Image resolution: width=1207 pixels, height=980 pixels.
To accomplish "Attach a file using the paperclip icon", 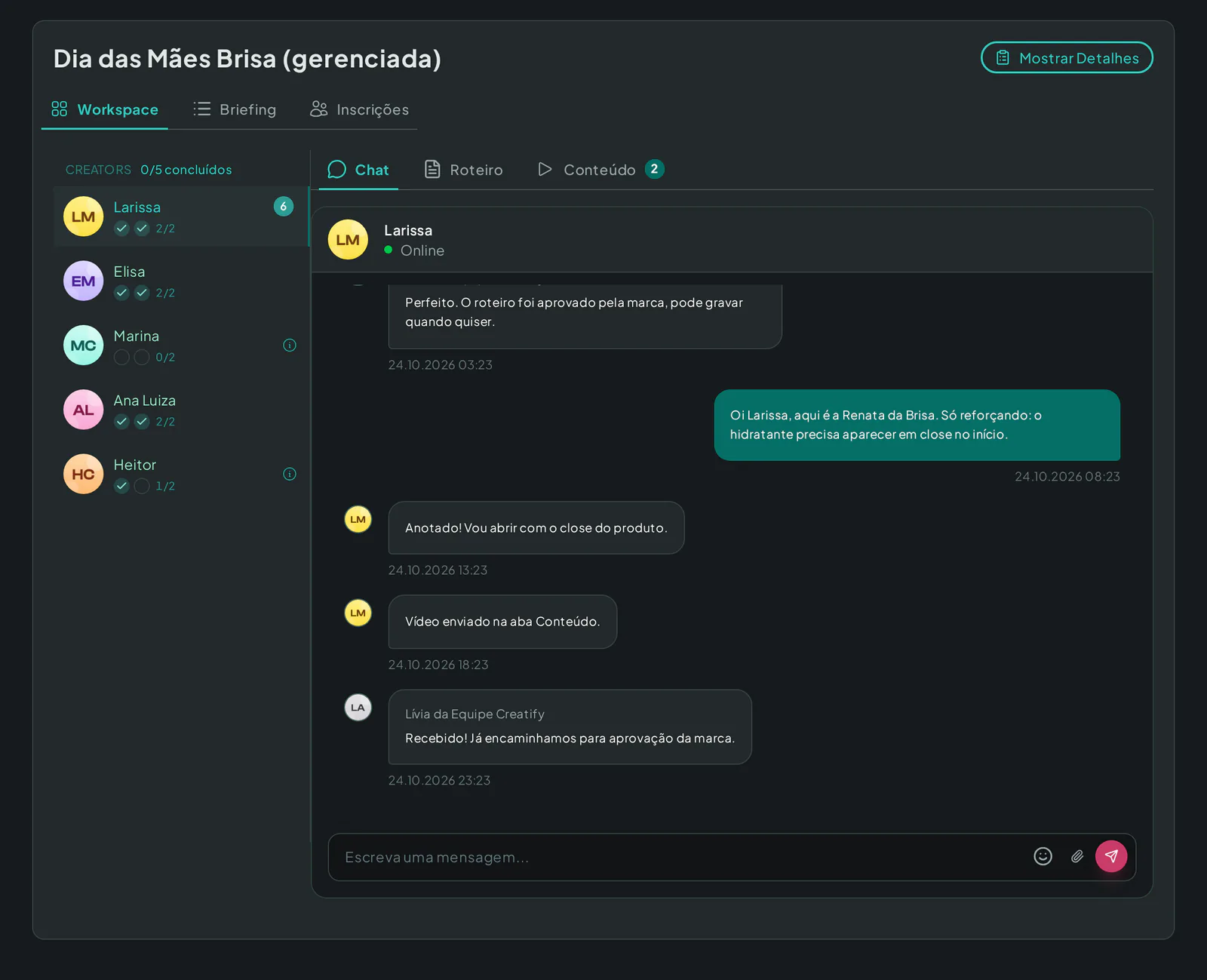I will click(x=1077, y=856).
